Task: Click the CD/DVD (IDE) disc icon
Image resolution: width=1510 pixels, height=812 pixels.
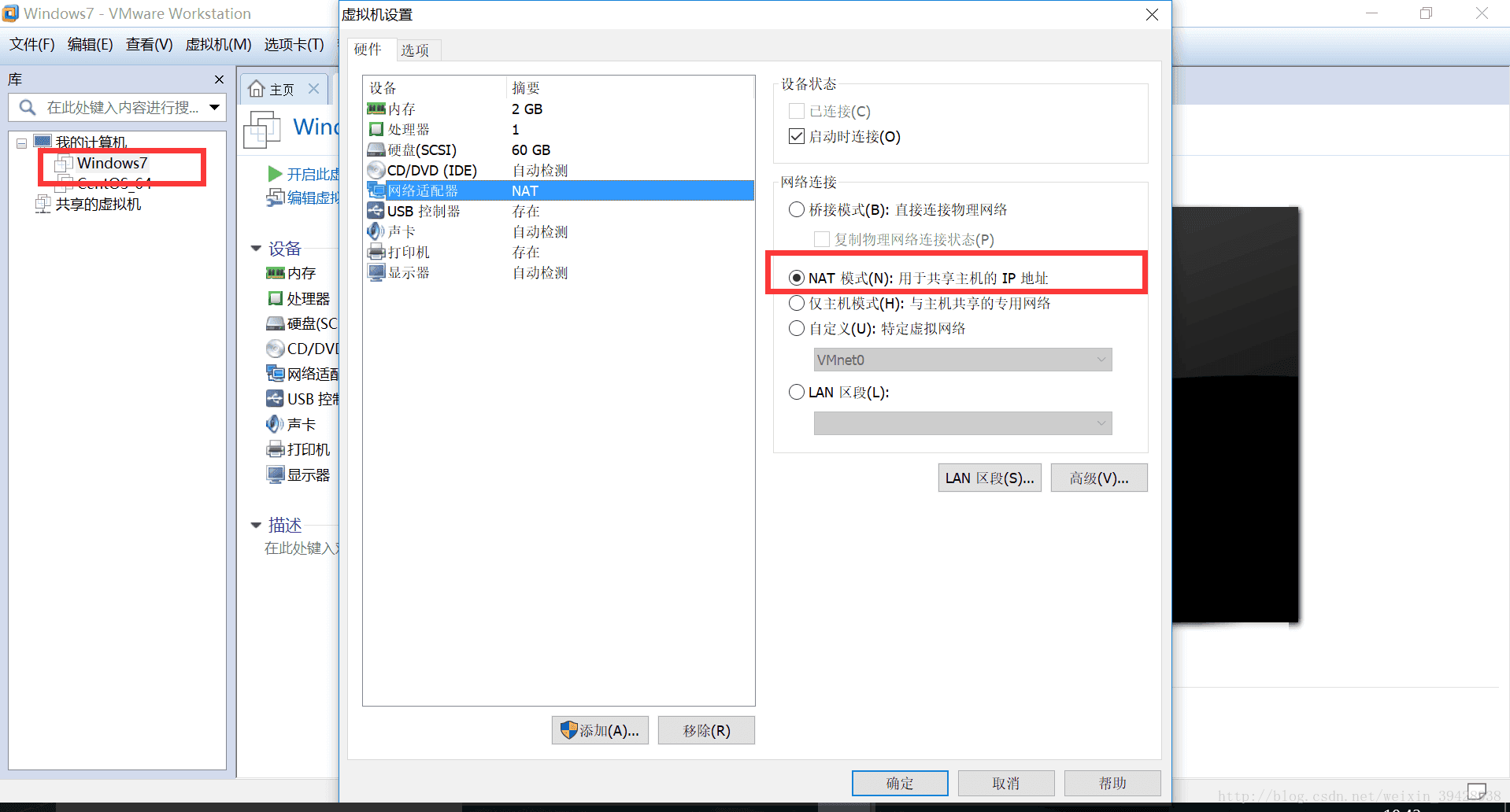Action: click(376, 170)
